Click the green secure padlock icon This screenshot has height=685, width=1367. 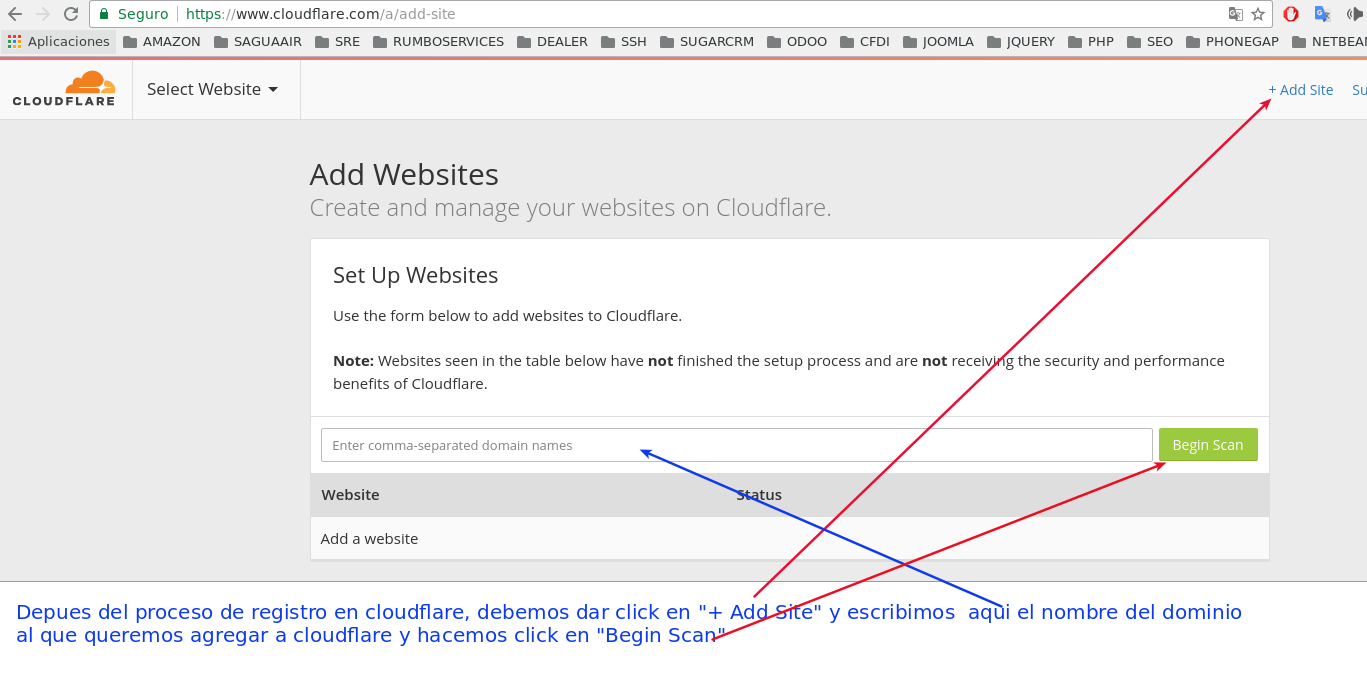coord(103,14)
